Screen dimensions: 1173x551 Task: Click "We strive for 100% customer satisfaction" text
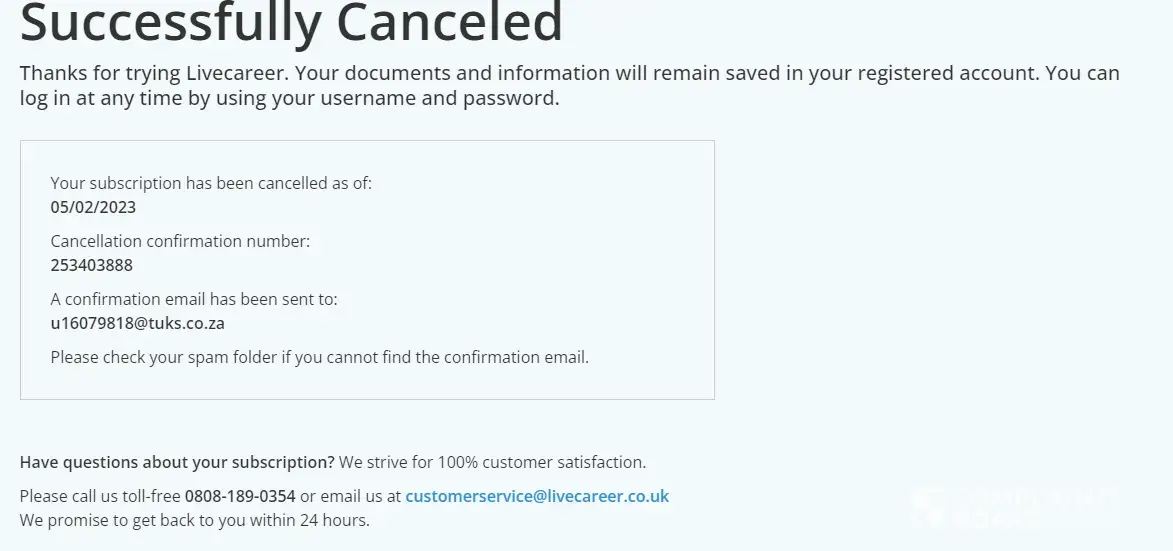click(492, 462)
